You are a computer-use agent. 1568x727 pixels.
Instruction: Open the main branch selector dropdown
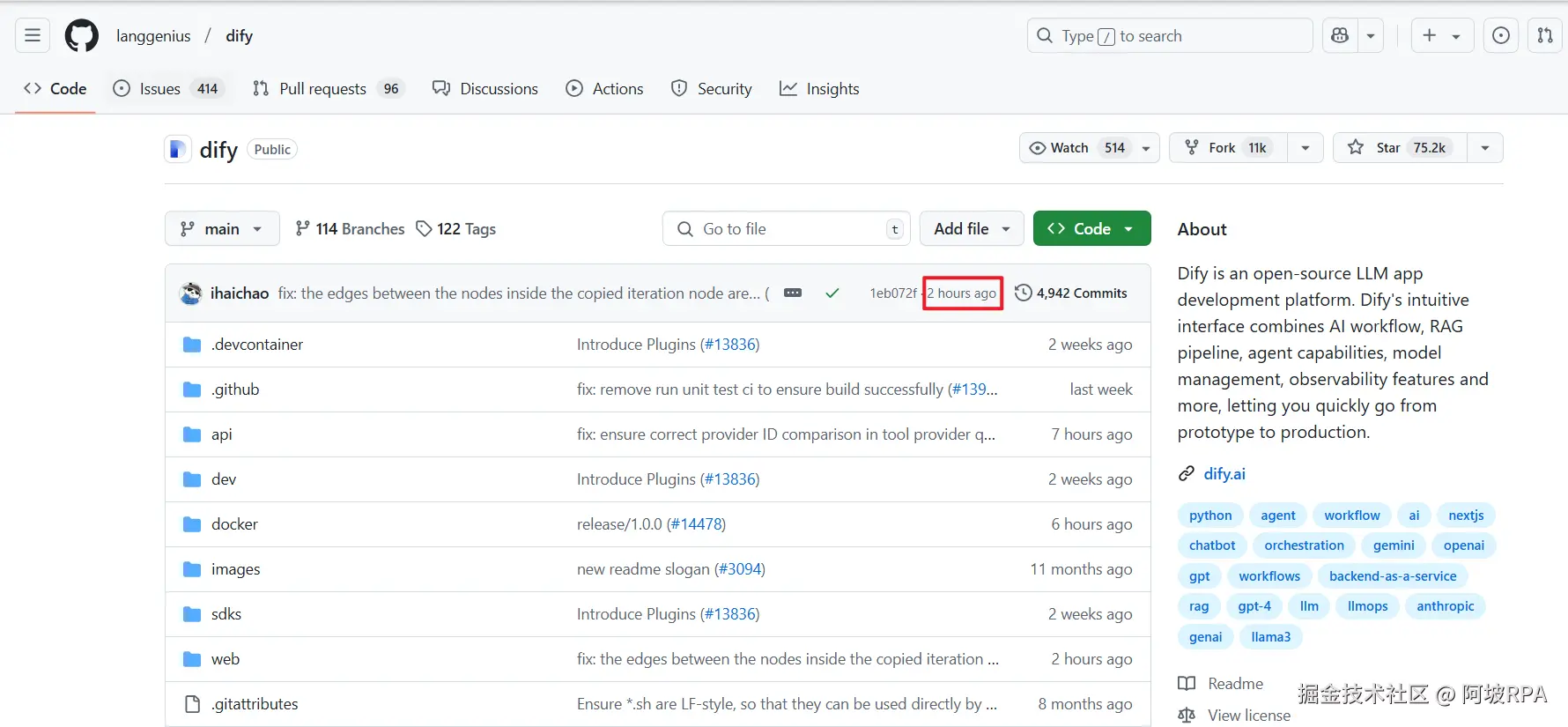222,228
